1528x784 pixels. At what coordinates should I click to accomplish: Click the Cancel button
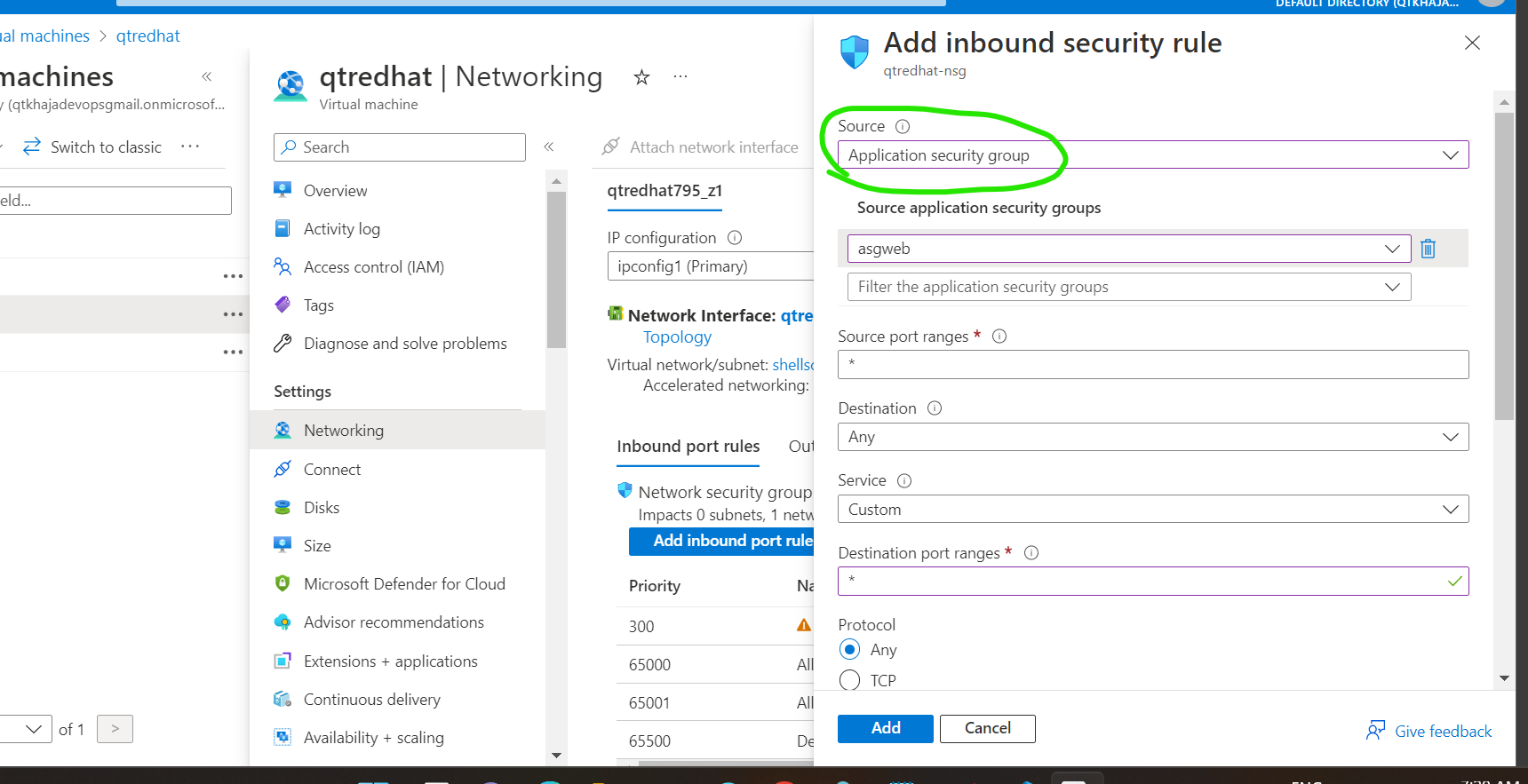[x=987, y=728]
